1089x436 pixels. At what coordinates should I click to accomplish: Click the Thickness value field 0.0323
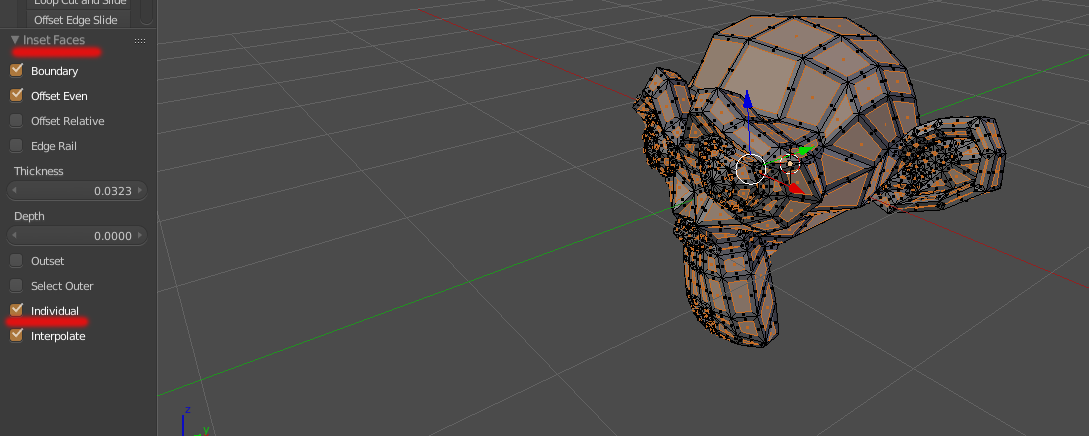pyautogui.click(x=77, y=190)
